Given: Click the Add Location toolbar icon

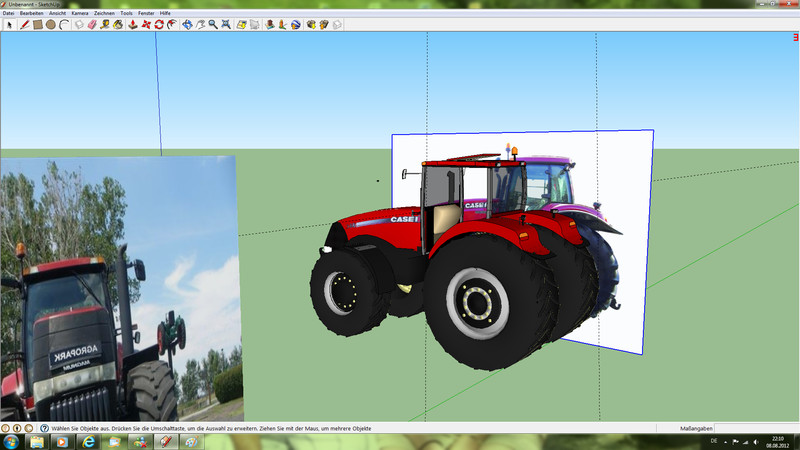Looking at the screenshot, I should (x=241, y=24).
